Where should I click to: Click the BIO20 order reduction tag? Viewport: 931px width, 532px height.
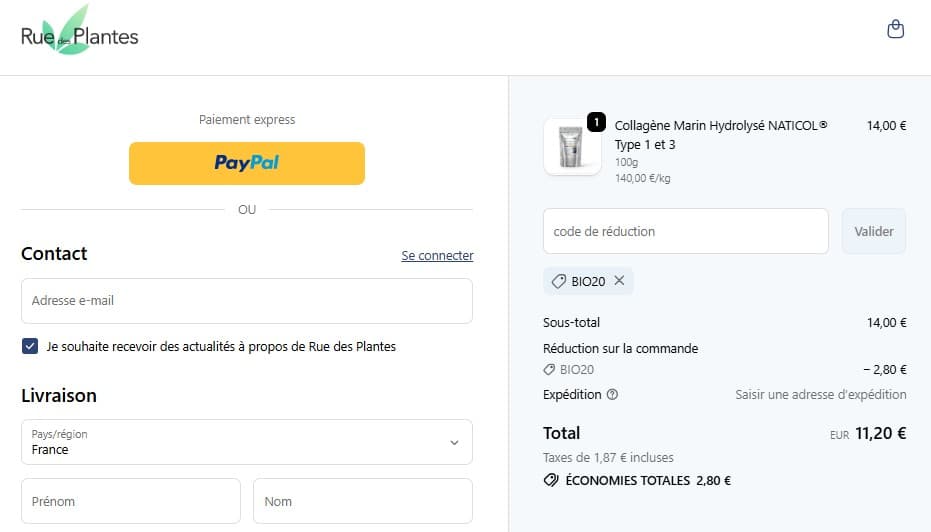click(569, 369)
